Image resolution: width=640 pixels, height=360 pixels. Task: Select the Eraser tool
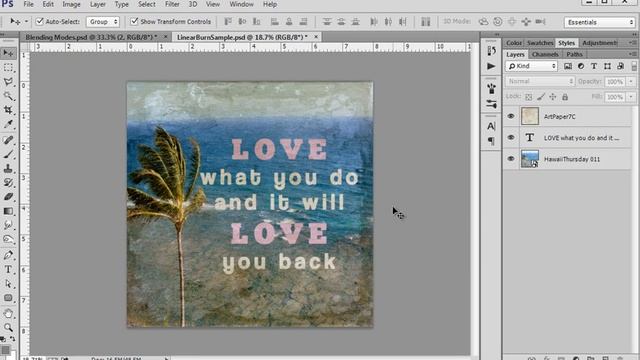(x=8, y=197)
